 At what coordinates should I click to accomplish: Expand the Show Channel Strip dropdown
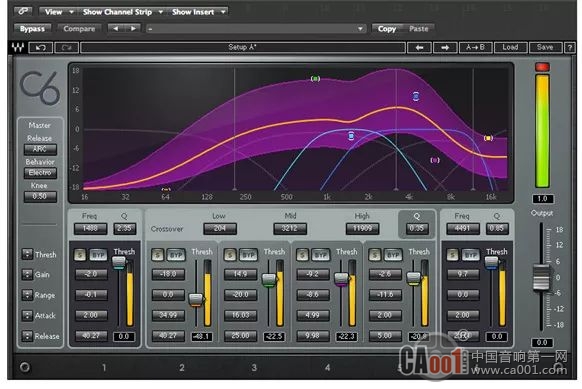coord(122,12)
